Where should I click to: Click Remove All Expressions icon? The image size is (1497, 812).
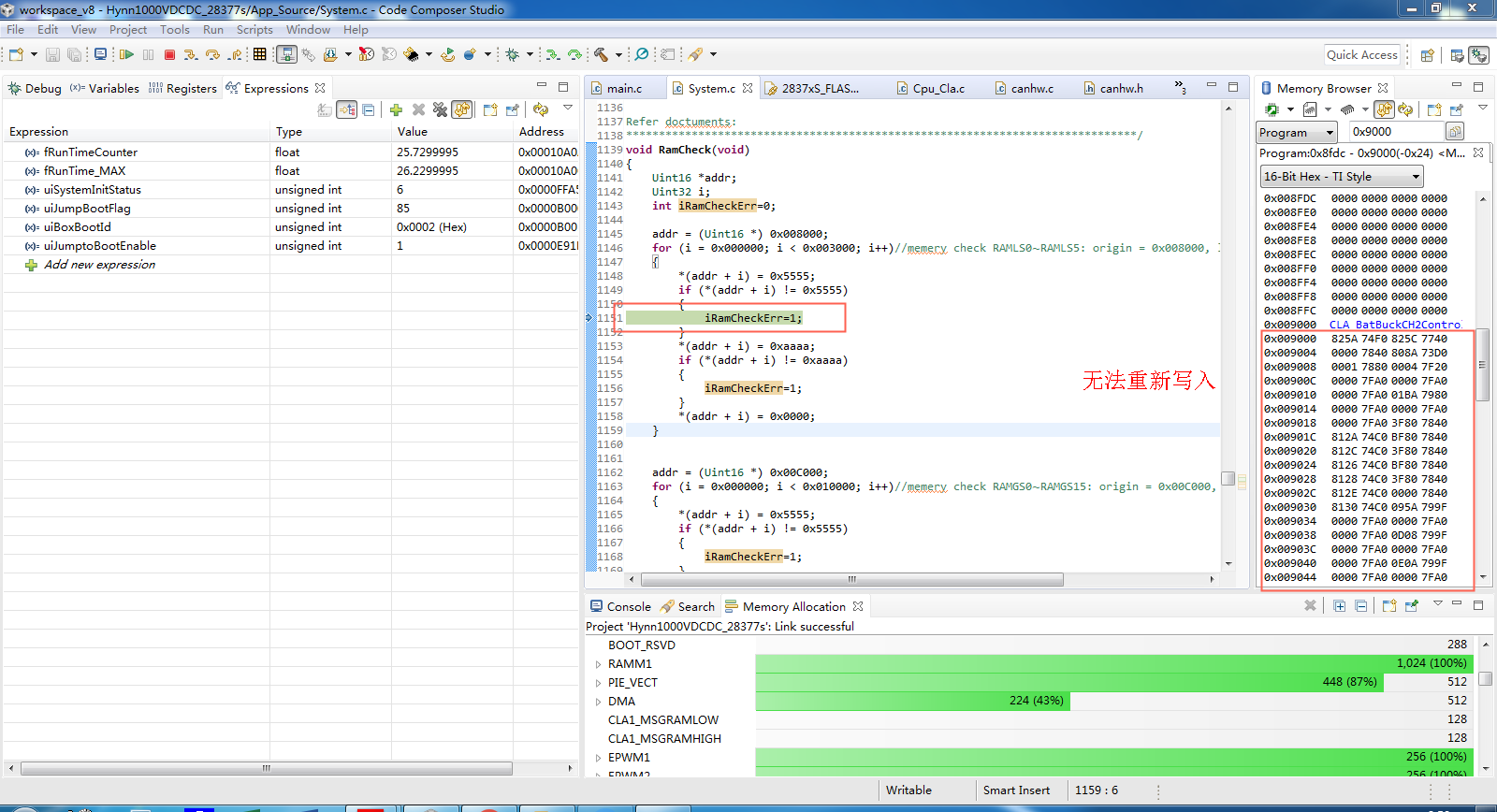click(x=440, y=110)
